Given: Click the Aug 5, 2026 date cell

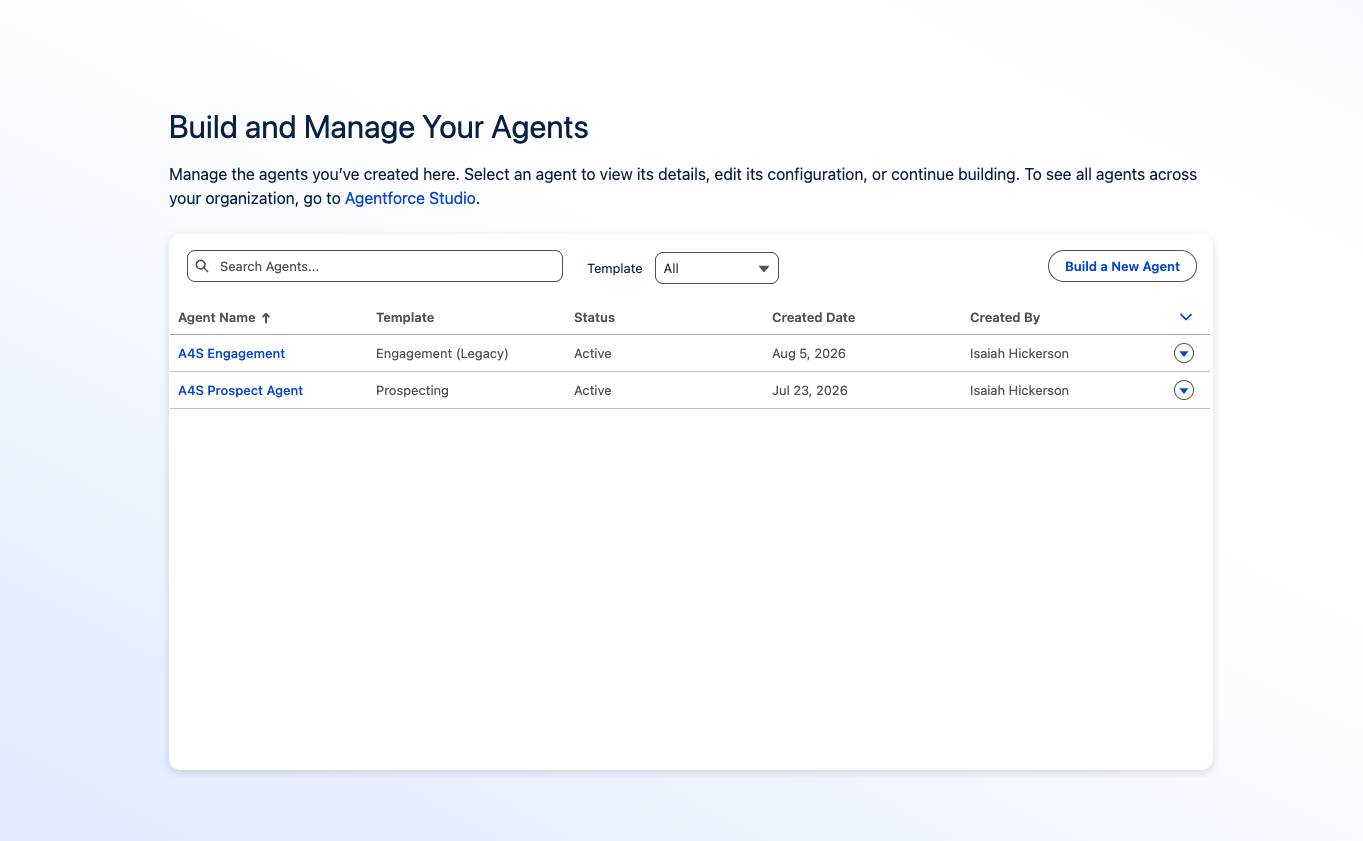Looking at the screenshot, I should [808, 353].
